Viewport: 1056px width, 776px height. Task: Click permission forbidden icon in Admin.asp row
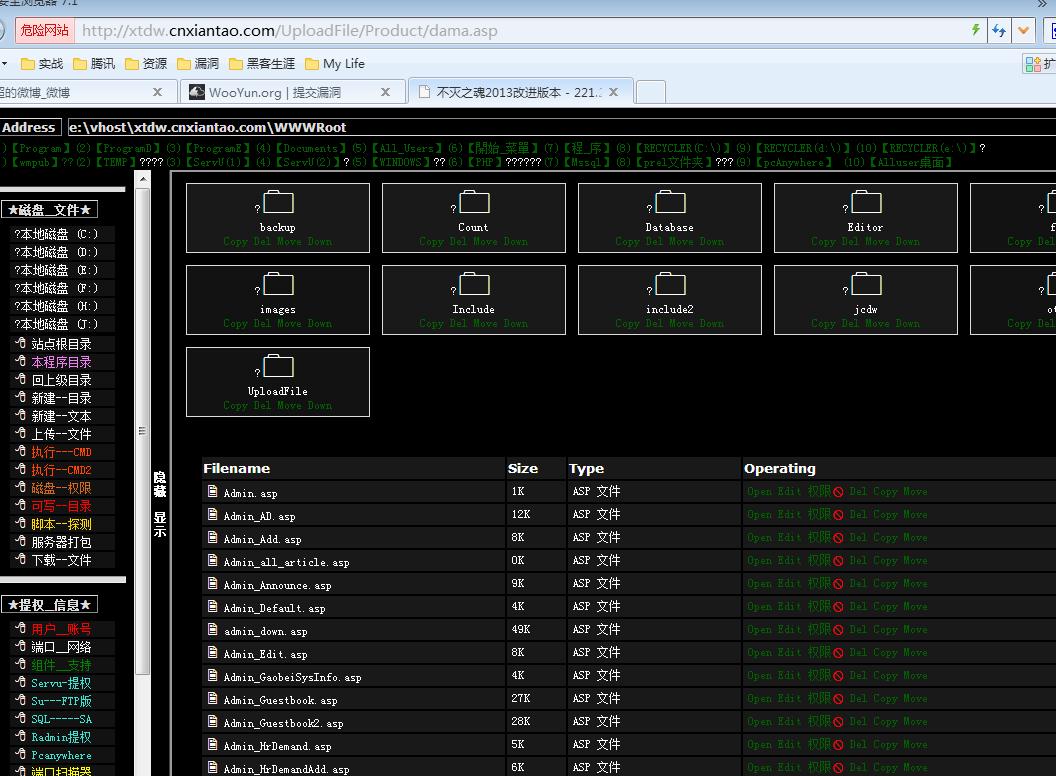838,492
